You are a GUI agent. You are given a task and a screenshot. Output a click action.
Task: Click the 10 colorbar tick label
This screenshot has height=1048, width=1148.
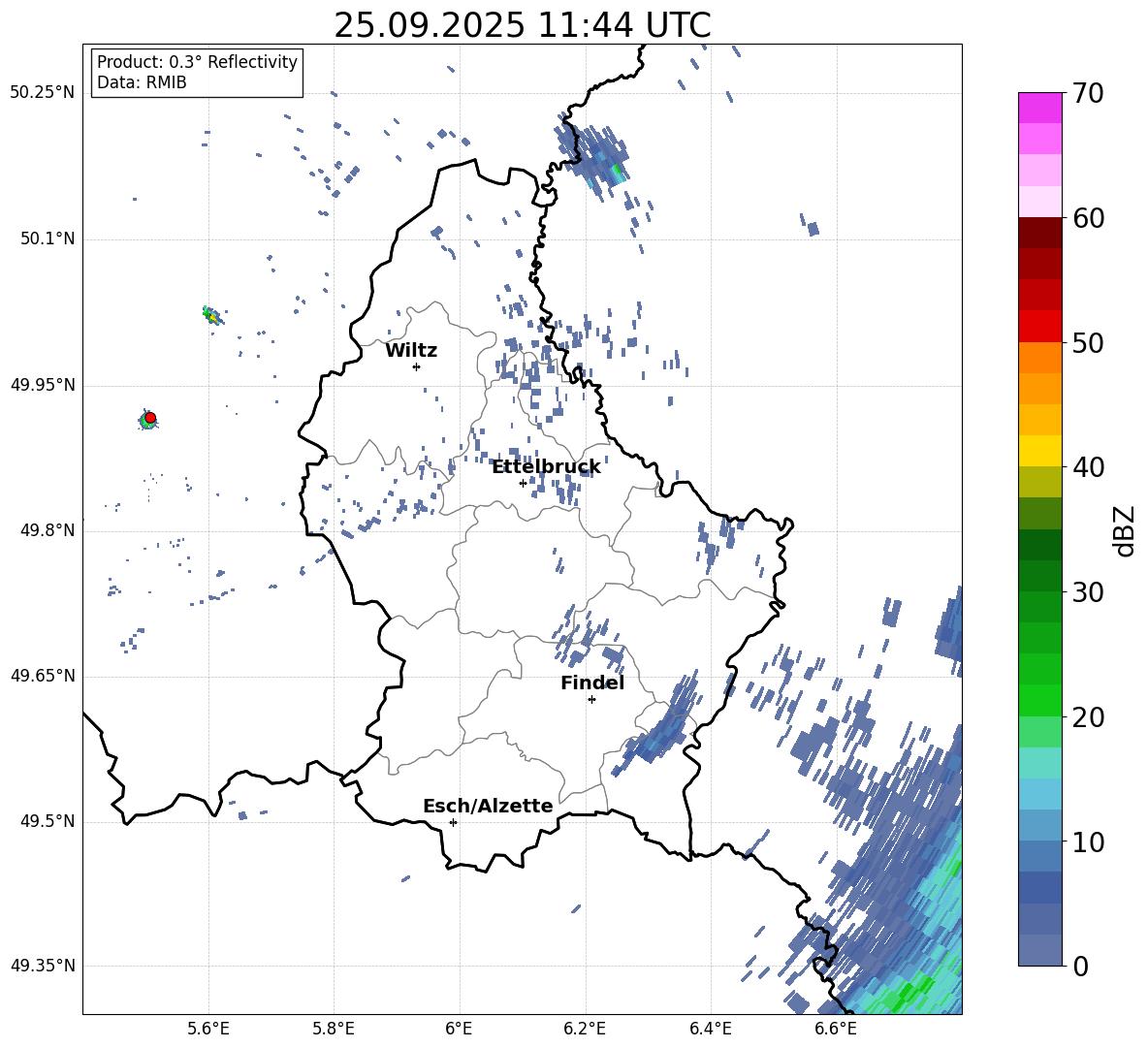point(1088,842)
